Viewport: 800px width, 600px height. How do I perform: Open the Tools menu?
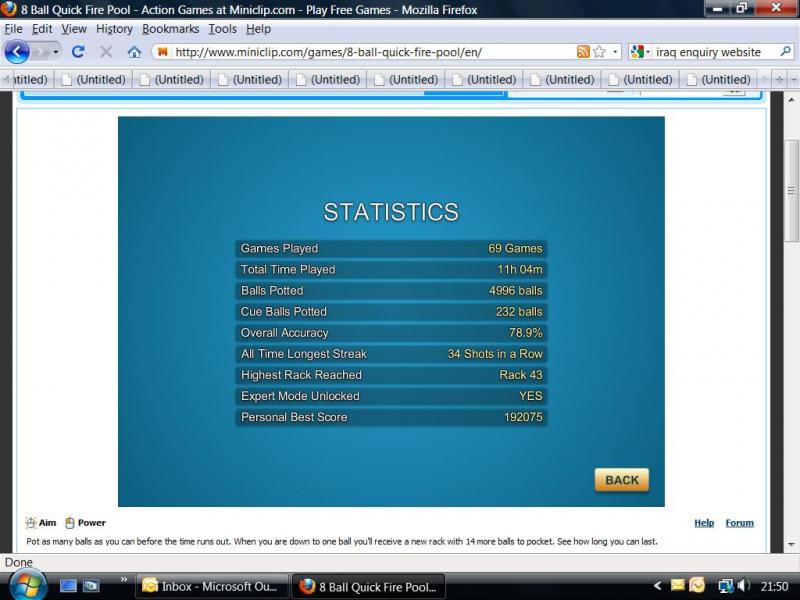(x=222, y=29)
